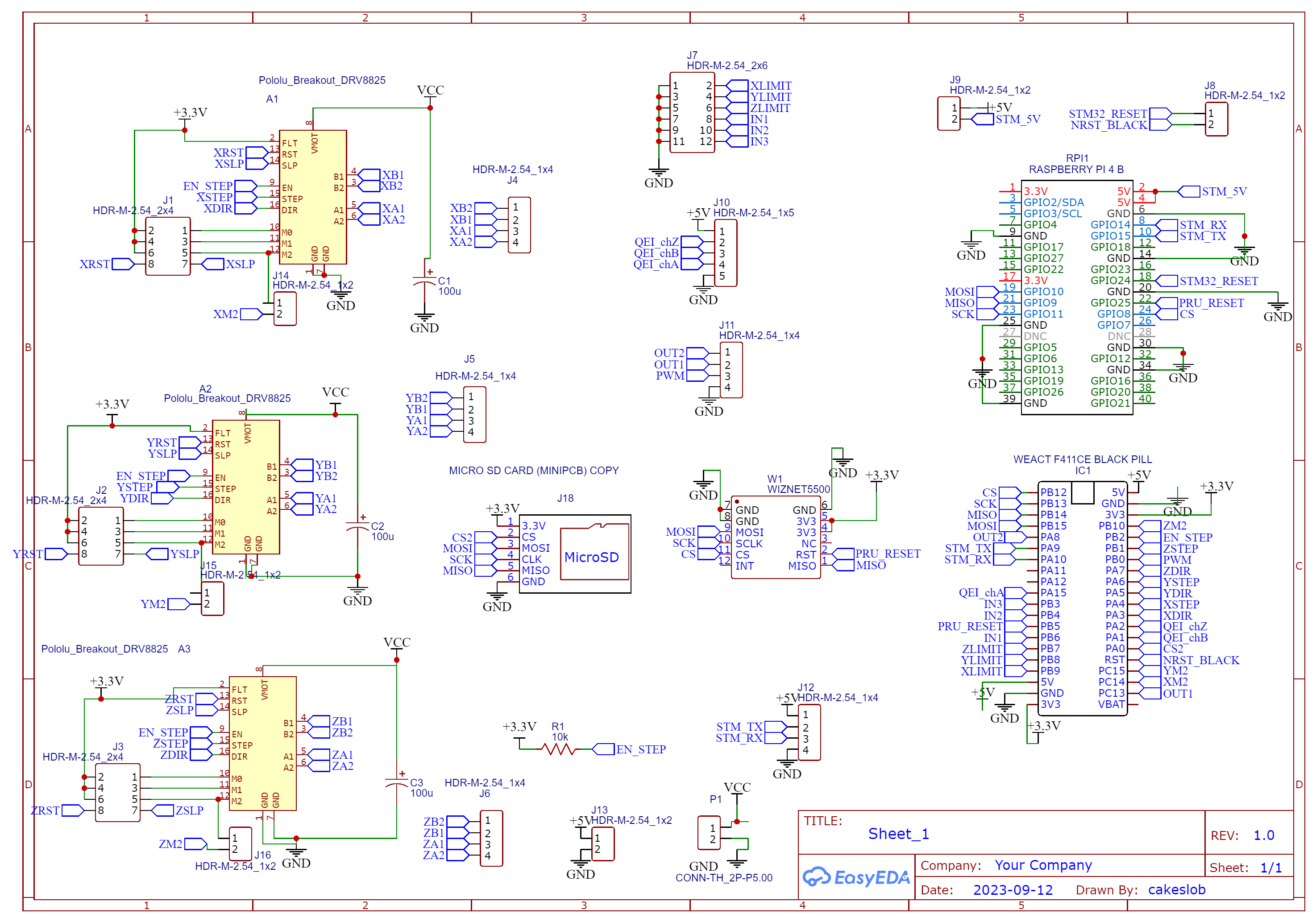Click the STM_5V net flag beside J9

[1006, 119]
